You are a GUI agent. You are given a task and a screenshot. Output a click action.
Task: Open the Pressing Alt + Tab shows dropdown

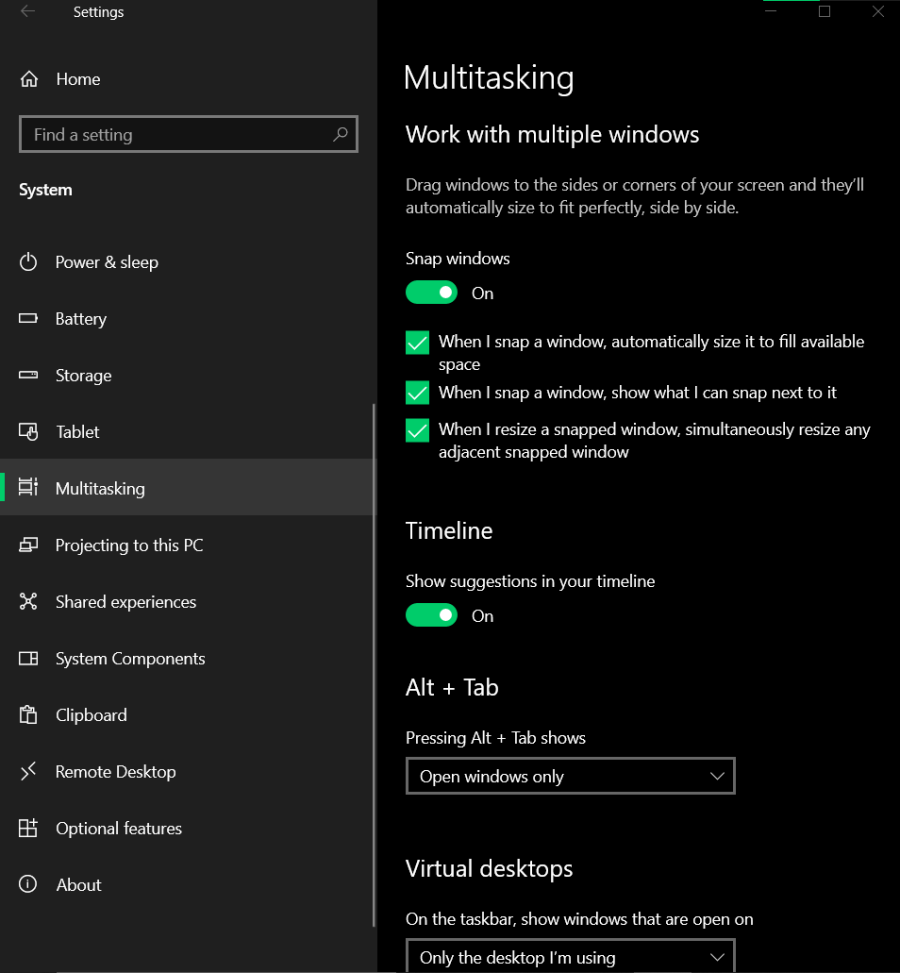point(570,776)
